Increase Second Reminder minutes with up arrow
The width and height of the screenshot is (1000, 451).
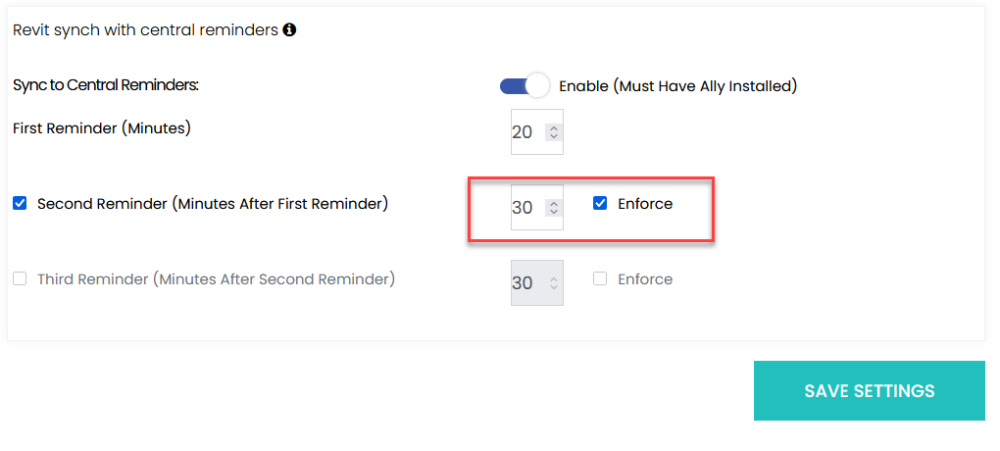(553, 203)
